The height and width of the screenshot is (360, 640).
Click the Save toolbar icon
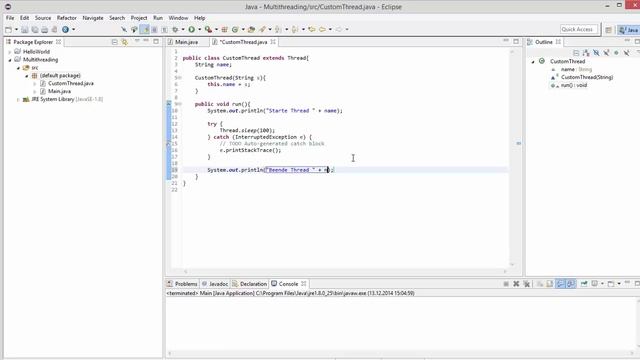click(25, 29)
